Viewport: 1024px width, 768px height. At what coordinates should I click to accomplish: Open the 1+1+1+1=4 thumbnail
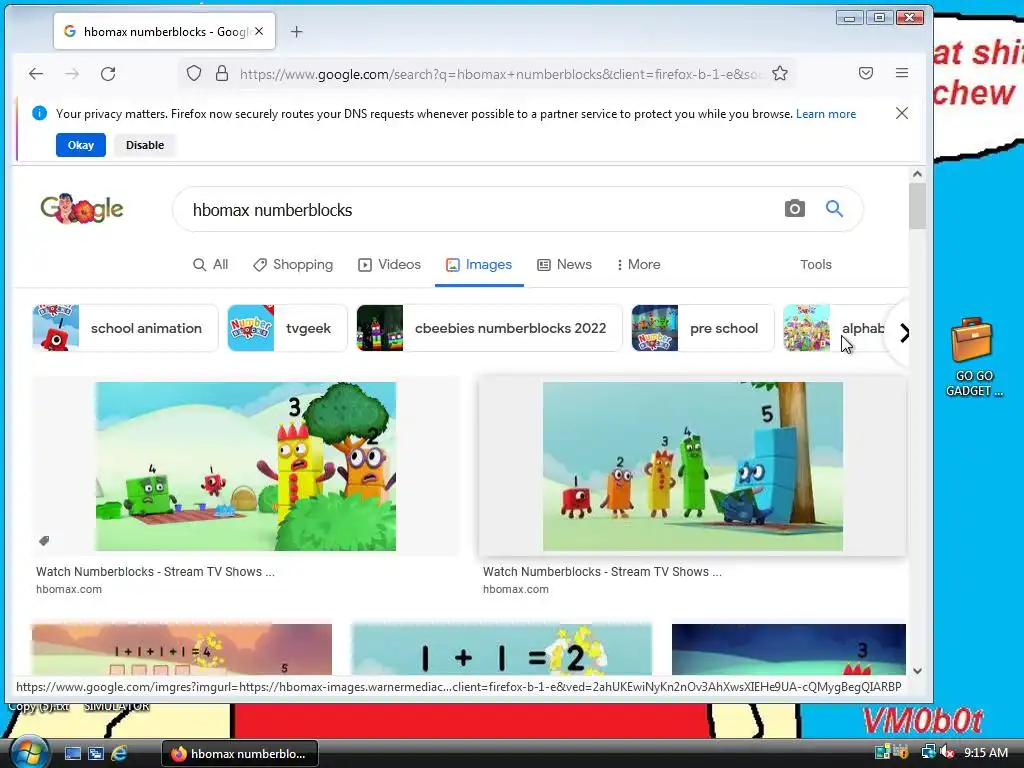182,649
